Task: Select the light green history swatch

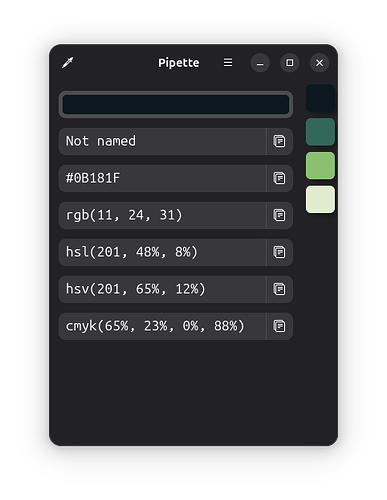Action: coord(320,166)
